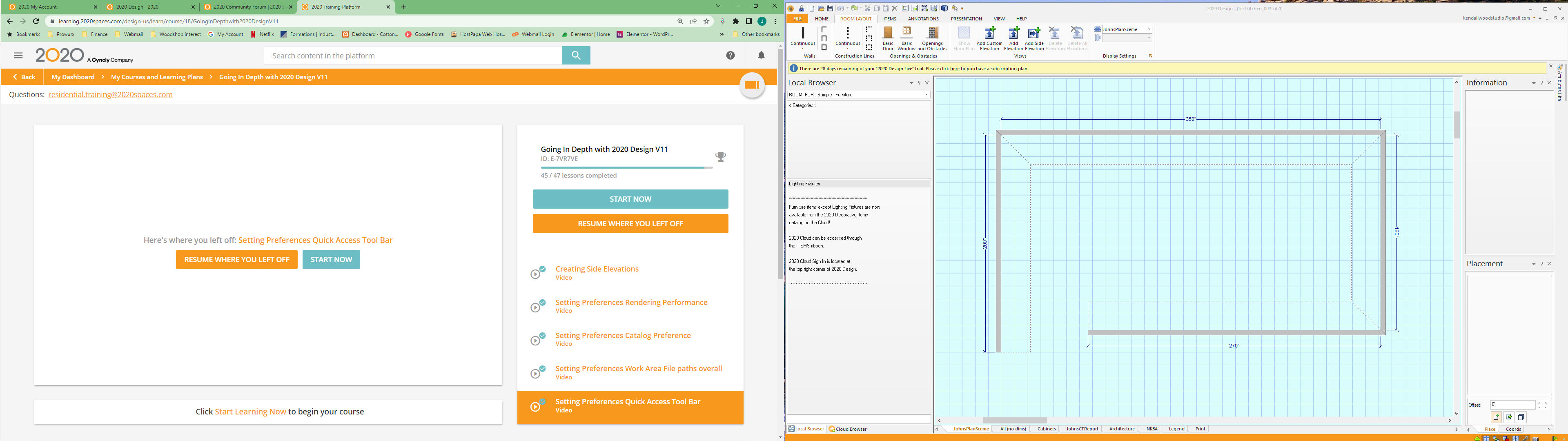Insert a Basic Door

[888, 38]
